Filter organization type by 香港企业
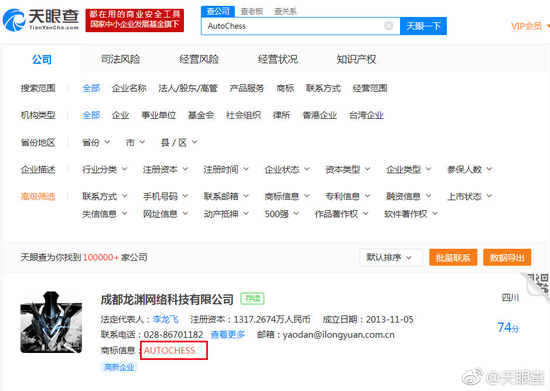Viewport: 550px width, 391px height. (x=320, y=115)
